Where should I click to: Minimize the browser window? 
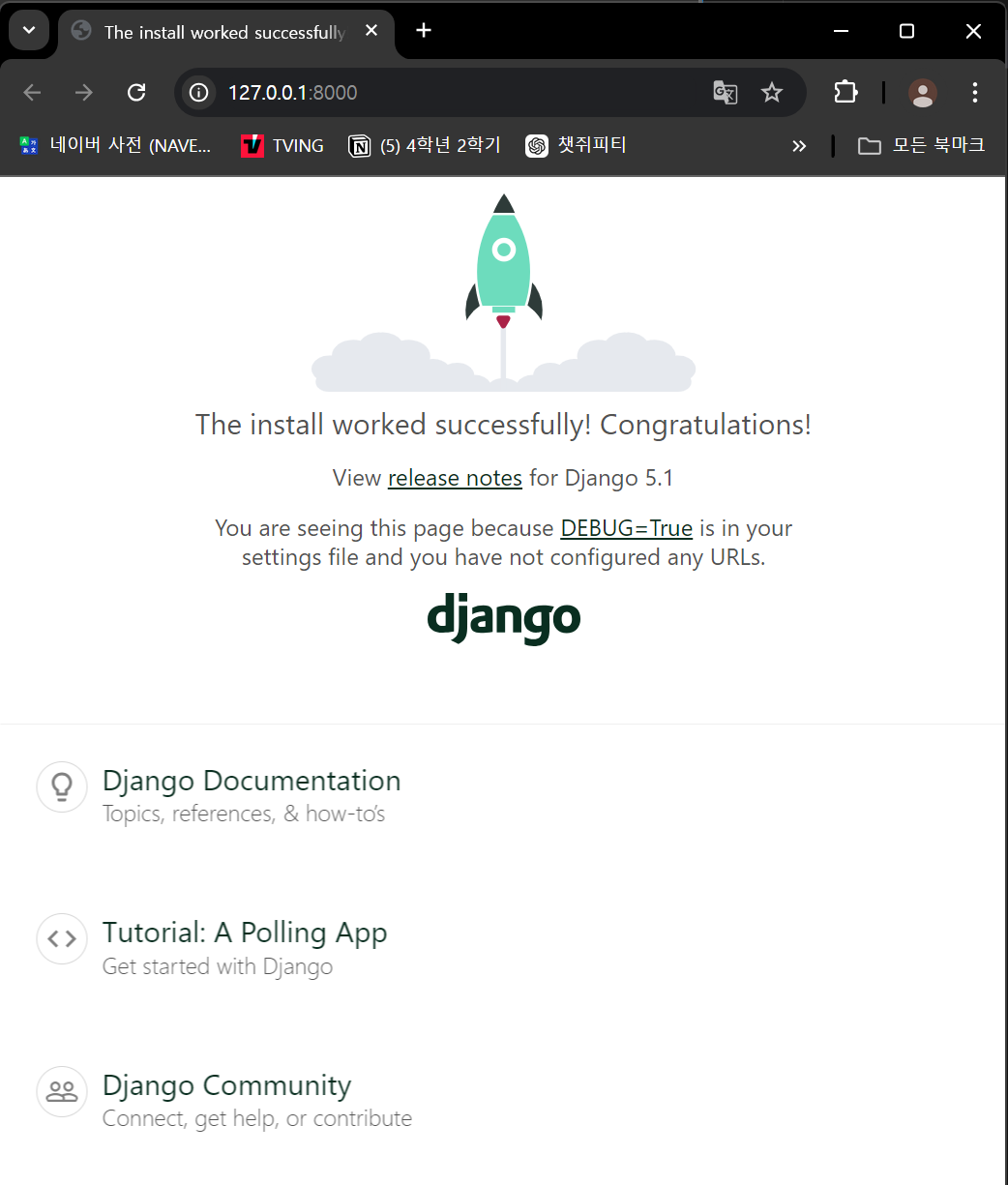coord(843,31)
